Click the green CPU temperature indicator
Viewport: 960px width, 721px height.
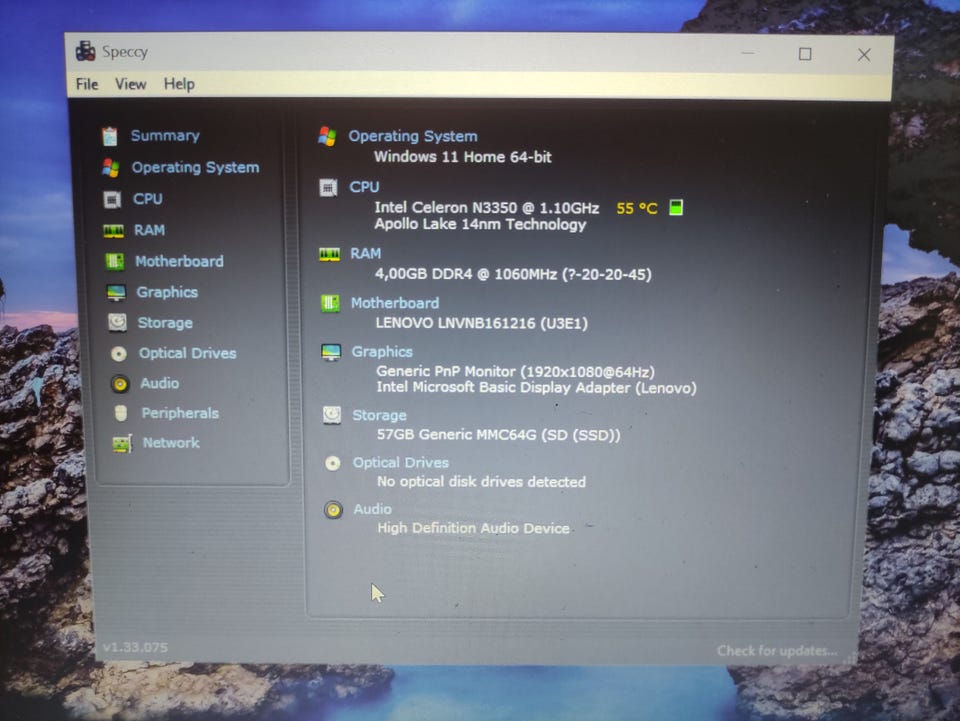point(676,208)
